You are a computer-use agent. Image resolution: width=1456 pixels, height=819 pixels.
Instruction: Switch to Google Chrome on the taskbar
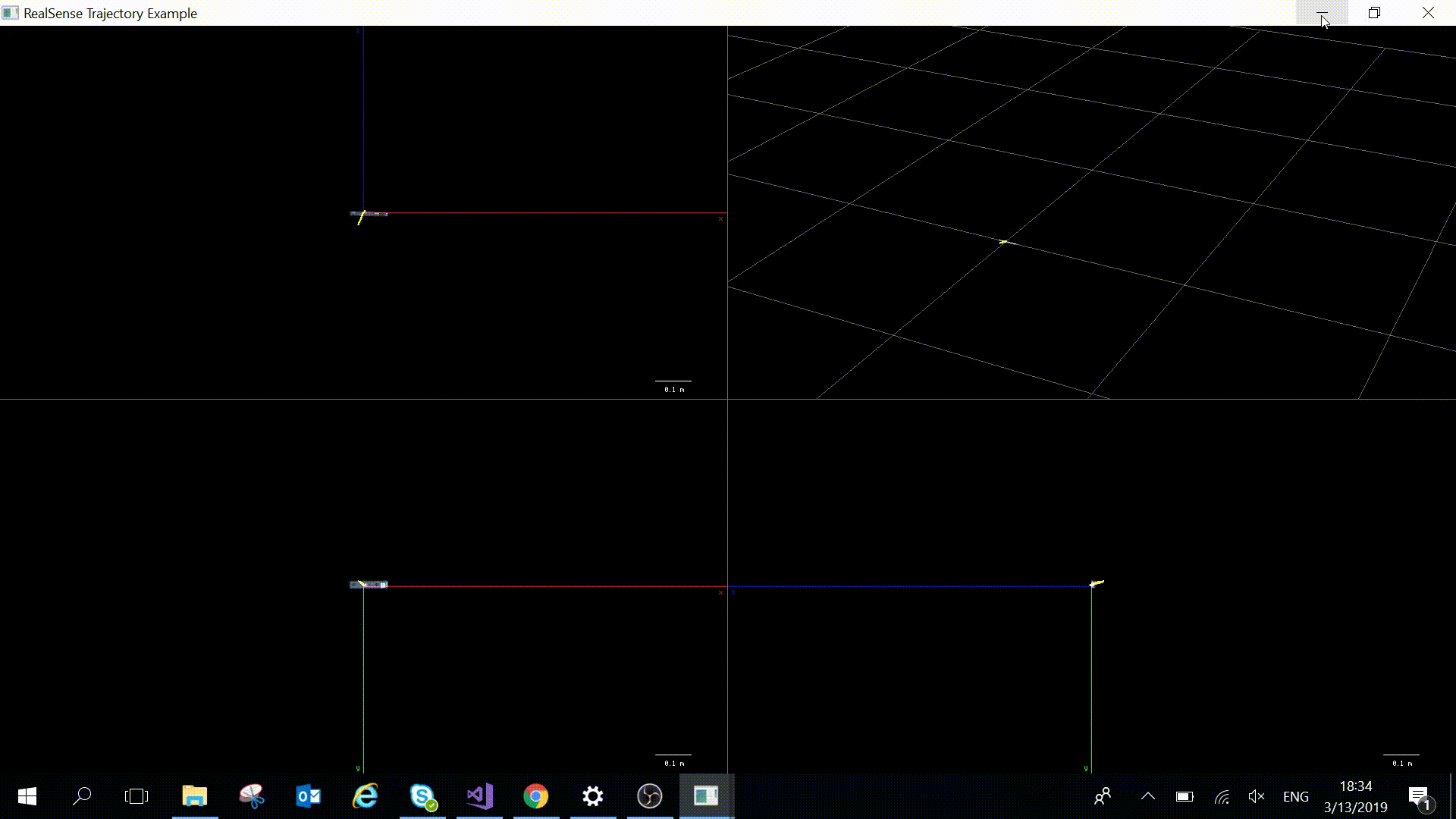536,796
